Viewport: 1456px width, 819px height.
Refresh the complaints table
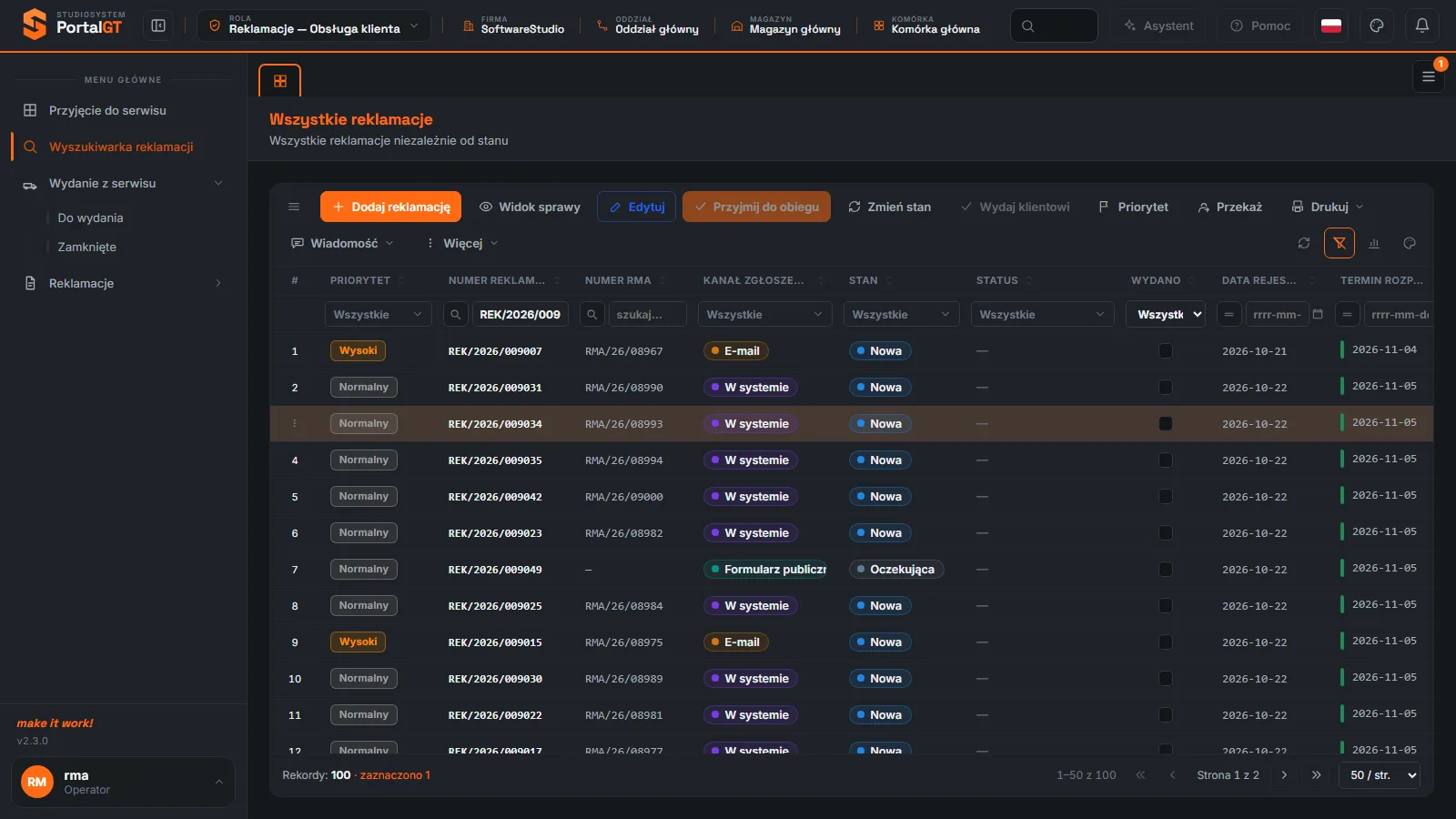pyautogui.click(x=1304, y=243)
